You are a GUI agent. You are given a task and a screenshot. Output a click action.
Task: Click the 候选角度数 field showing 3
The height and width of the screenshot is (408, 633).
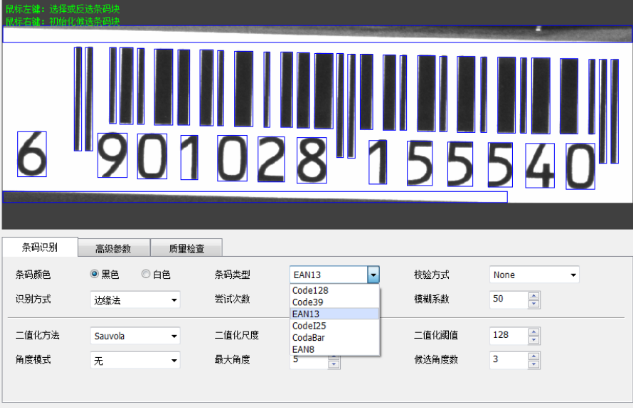pyautogui.click(x=509, y=360)
